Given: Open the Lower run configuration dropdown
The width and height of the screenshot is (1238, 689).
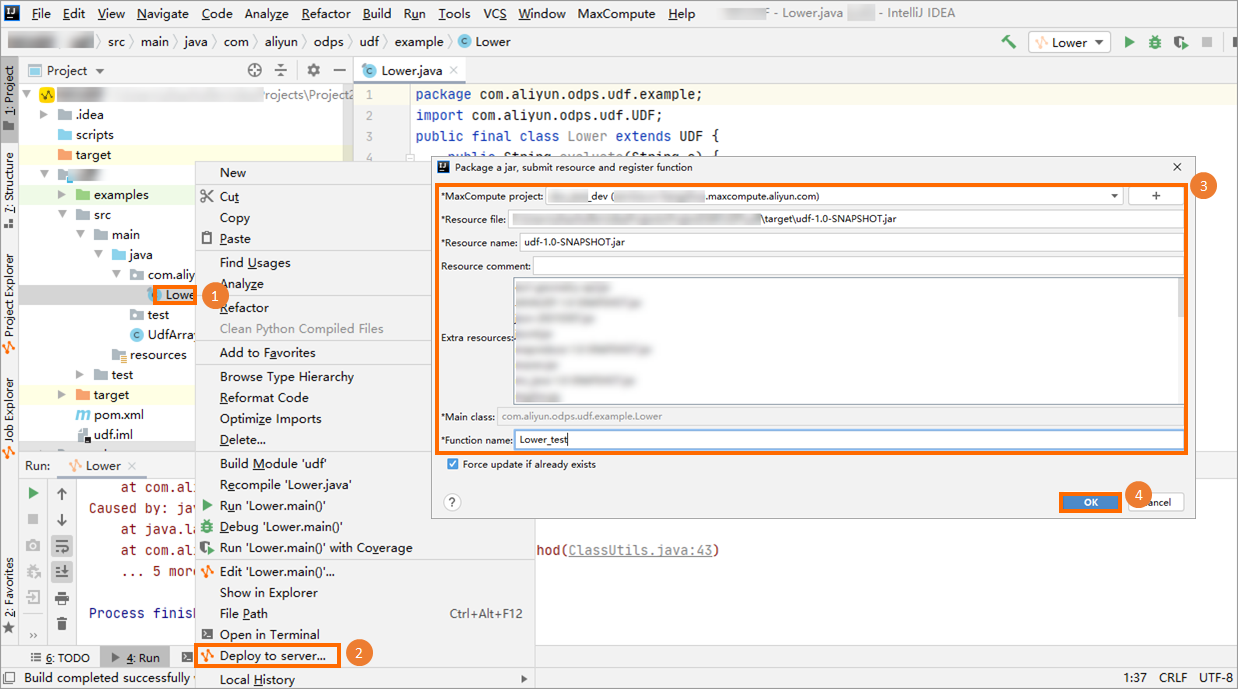Looking at the screenshot, I should tap(1069, 42).
